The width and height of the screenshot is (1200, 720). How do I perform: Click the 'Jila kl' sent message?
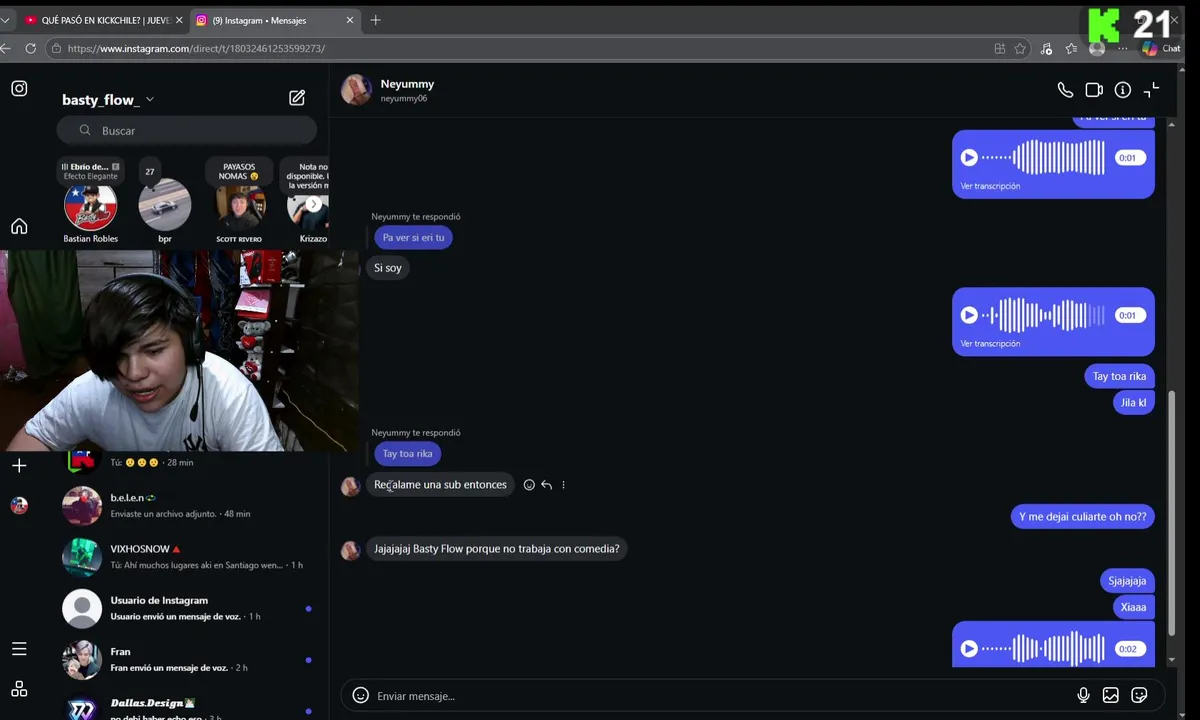coord(1133,403)
